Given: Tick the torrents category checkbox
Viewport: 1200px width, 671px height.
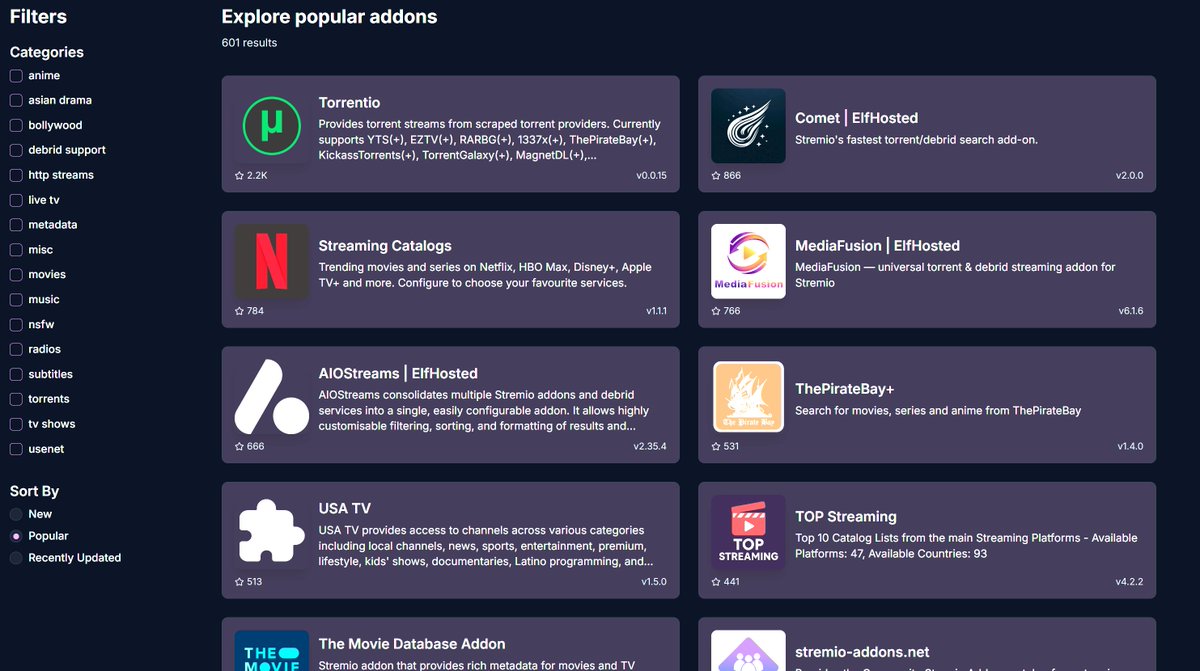Looking at the screenshot, I should pyautogui.click(x=16, y=399).
